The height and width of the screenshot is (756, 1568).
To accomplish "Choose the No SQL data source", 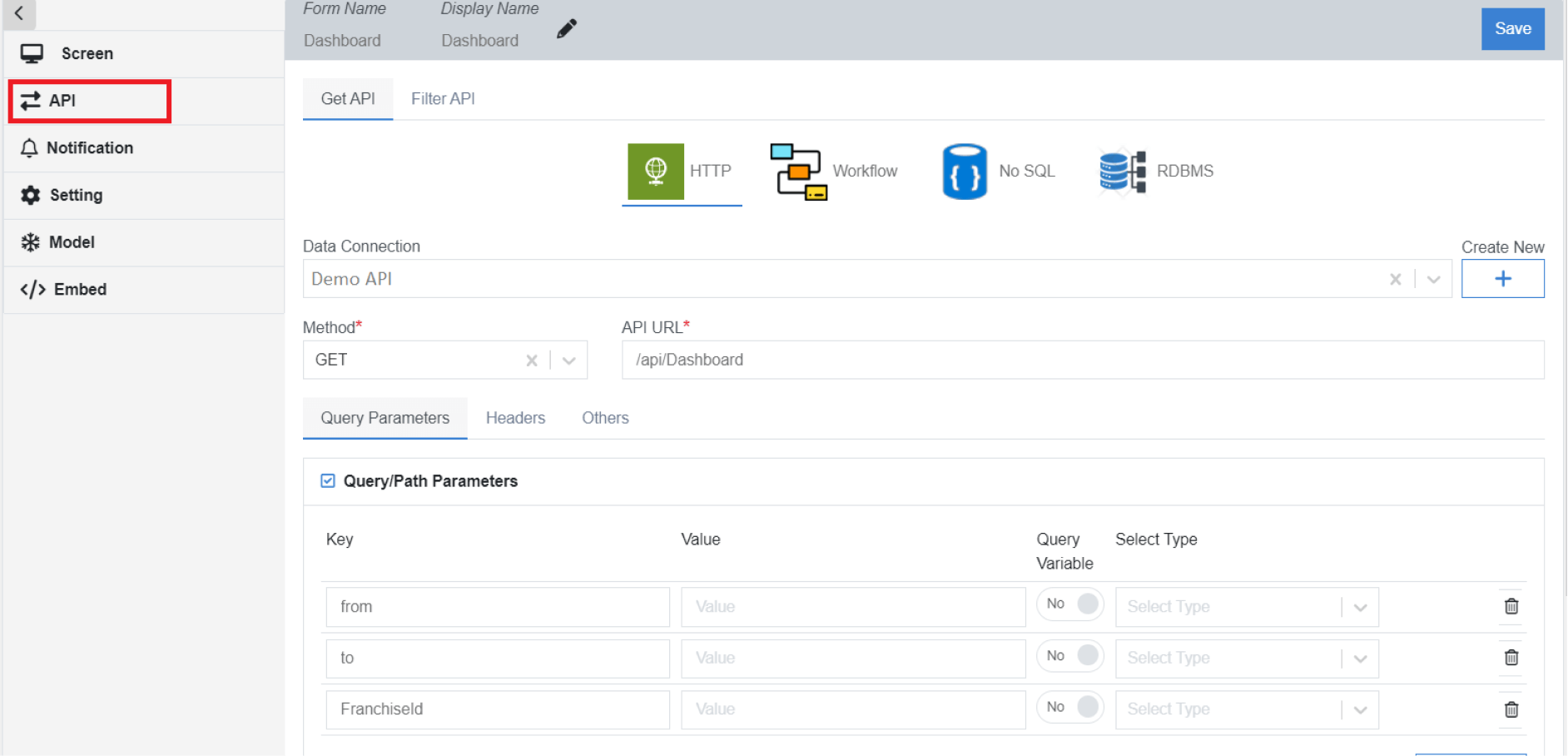I will (x=964, y=171).
